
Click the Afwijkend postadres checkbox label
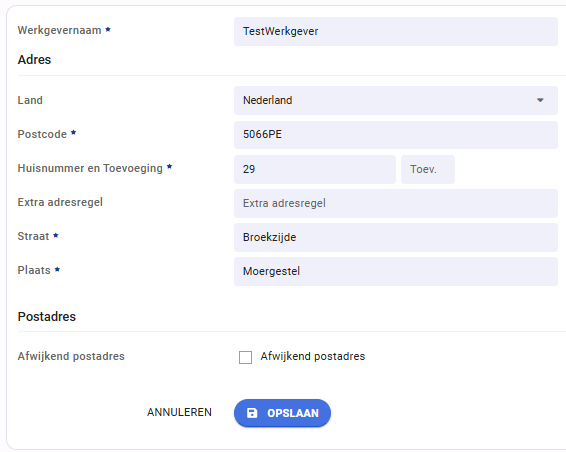point(313,356)
